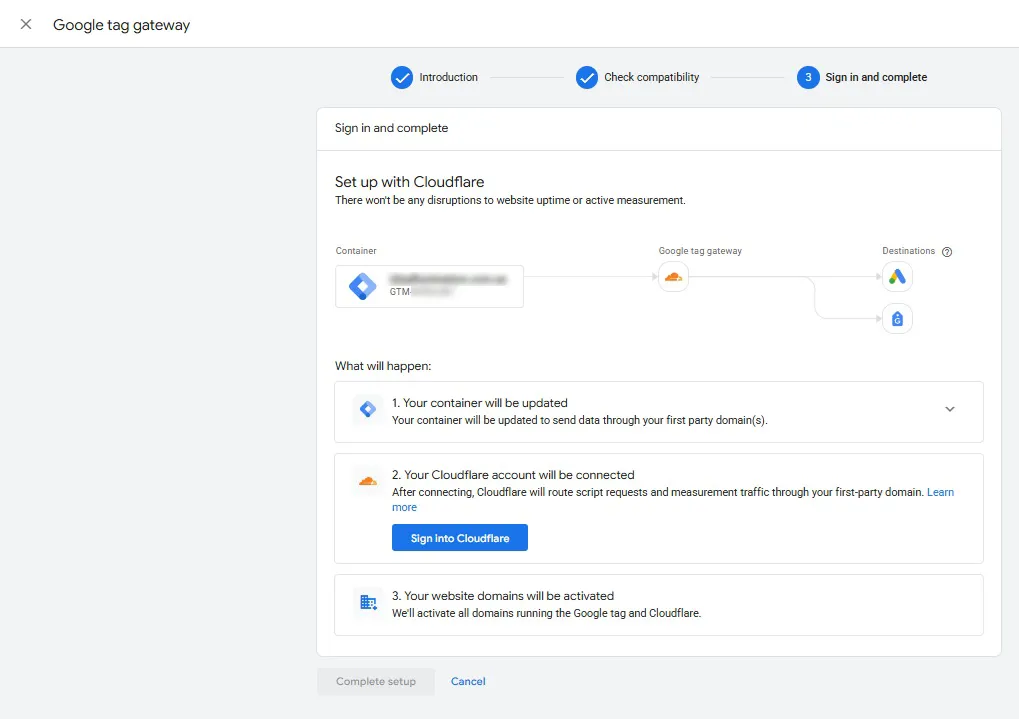Select the Sign in and complete step label
Image resolution: width=1019 pixels, height=719 pixels.
876,77
